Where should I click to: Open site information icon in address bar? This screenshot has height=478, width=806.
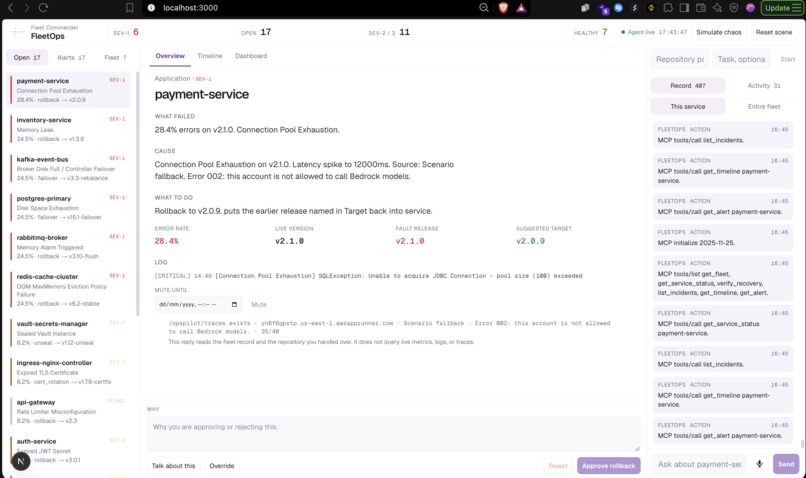pos(151,8)
